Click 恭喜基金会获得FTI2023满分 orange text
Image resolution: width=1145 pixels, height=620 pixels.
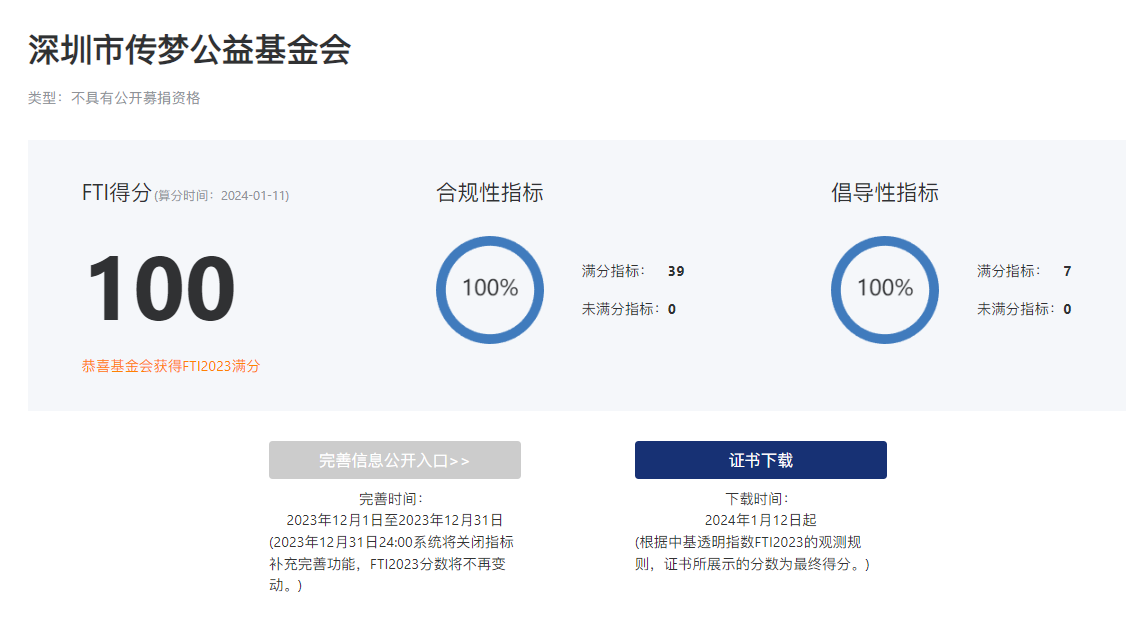click(170, 366)
